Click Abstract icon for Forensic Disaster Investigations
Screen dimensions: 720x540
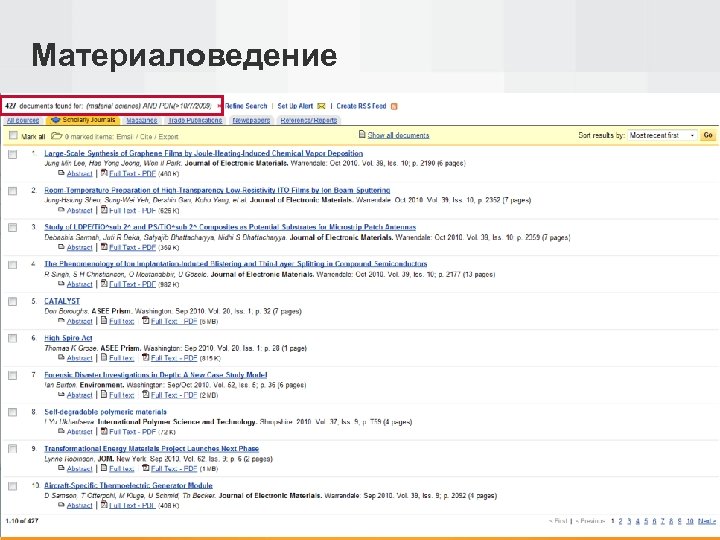61,394
